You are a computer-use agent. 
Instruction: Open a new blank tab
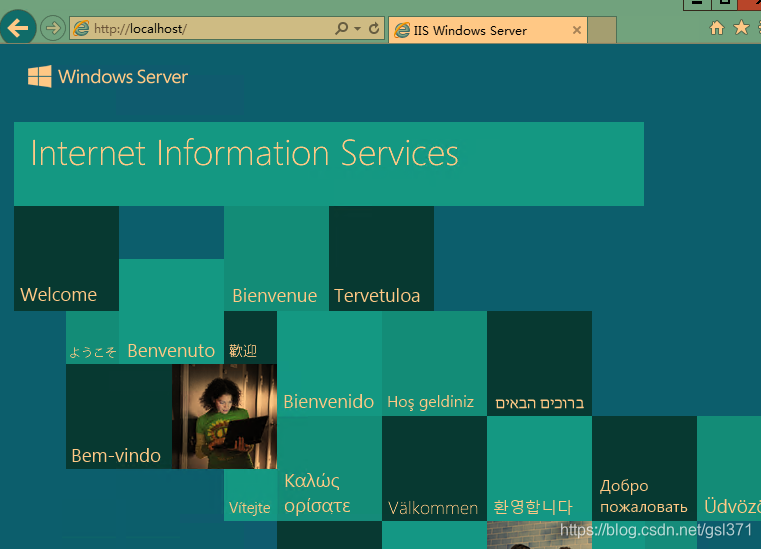click(602, 30)
